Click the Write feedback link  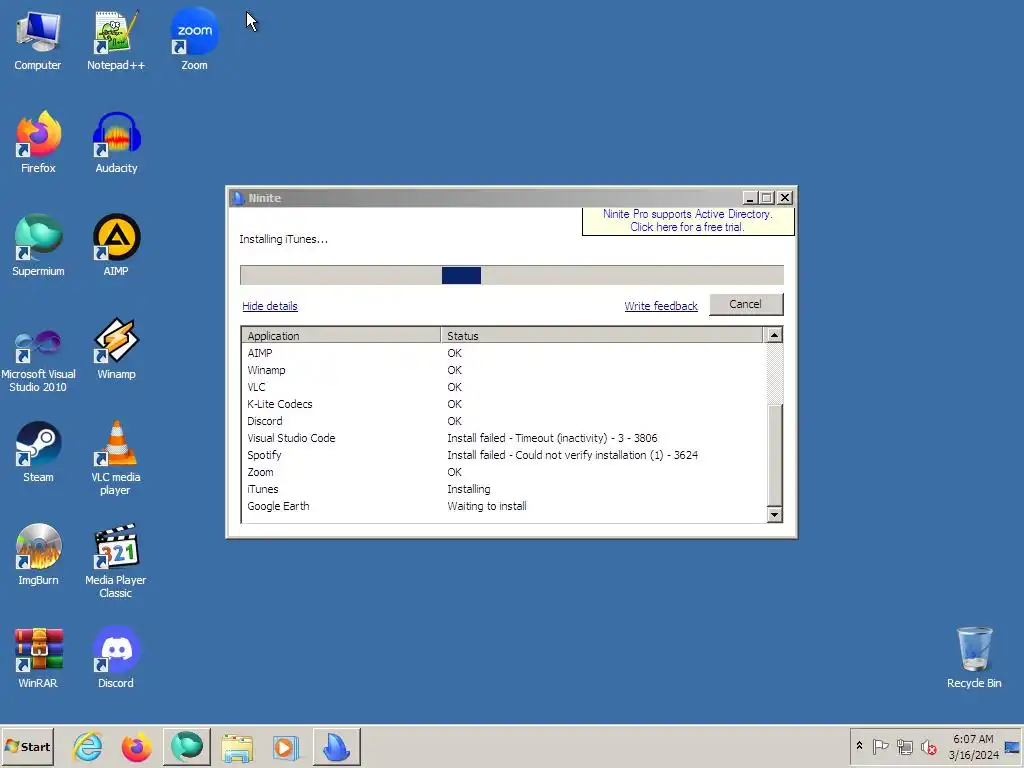pos(661,306)
